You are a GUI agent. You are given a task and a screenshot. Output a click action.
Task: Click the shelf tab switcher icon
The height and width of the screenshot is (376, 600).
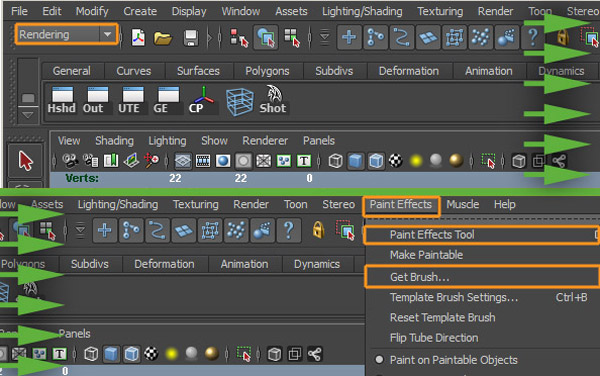28,98
